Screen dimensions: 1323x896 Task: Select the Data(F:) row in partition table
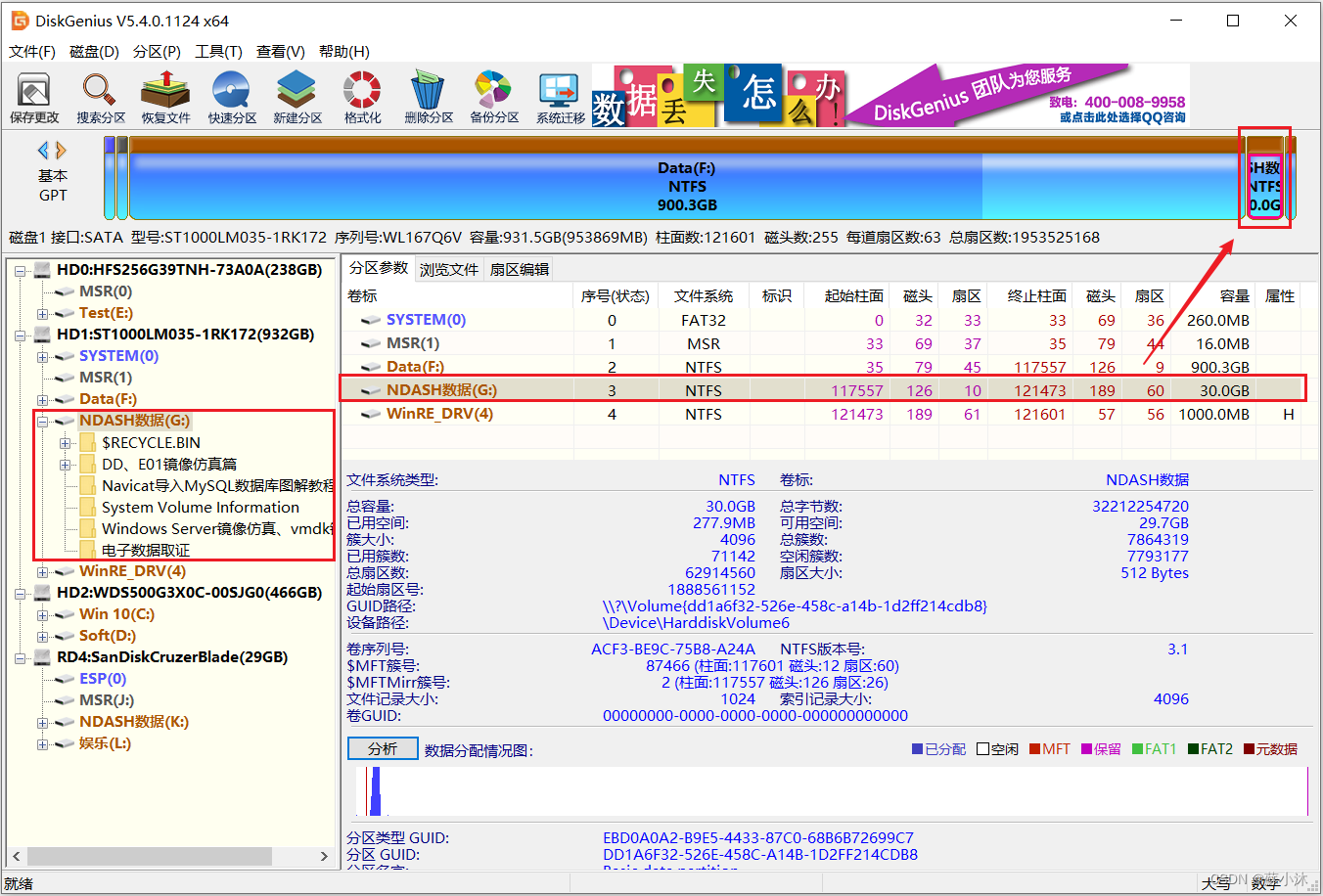(823, 367)
